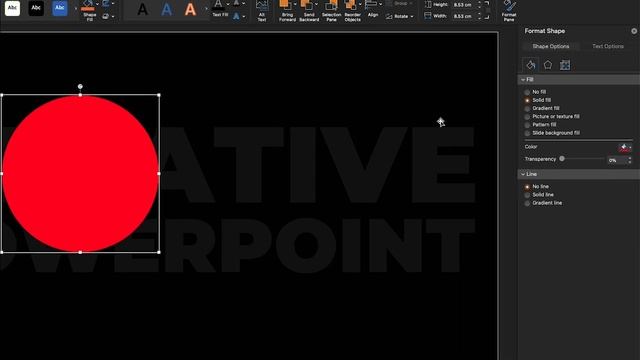
Task: Click the red circle shape
Action: click(x=80, y=173)
